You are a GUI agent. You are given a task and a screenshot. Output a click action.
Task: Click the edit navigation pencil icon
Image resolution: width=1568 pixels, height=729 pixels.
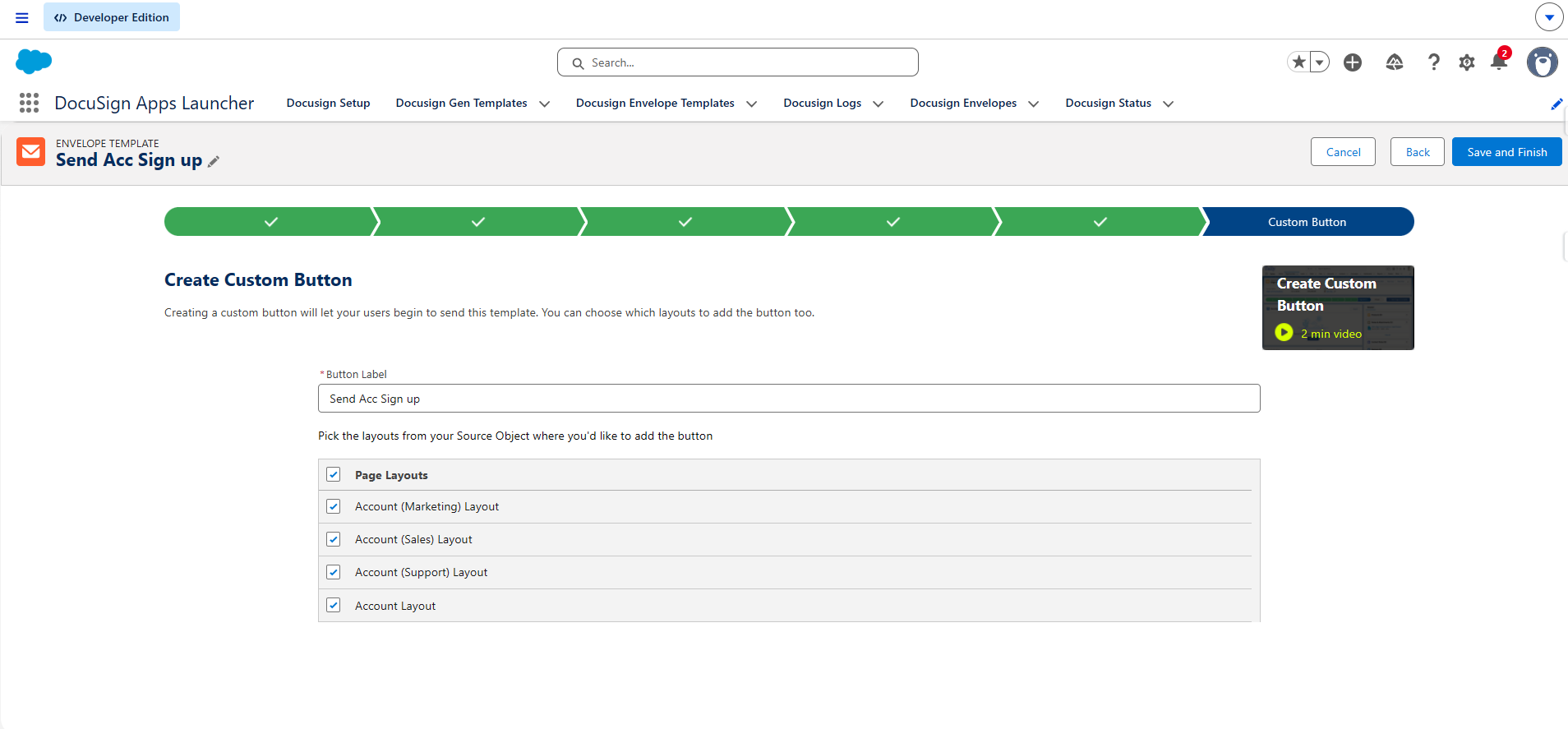1556,104
